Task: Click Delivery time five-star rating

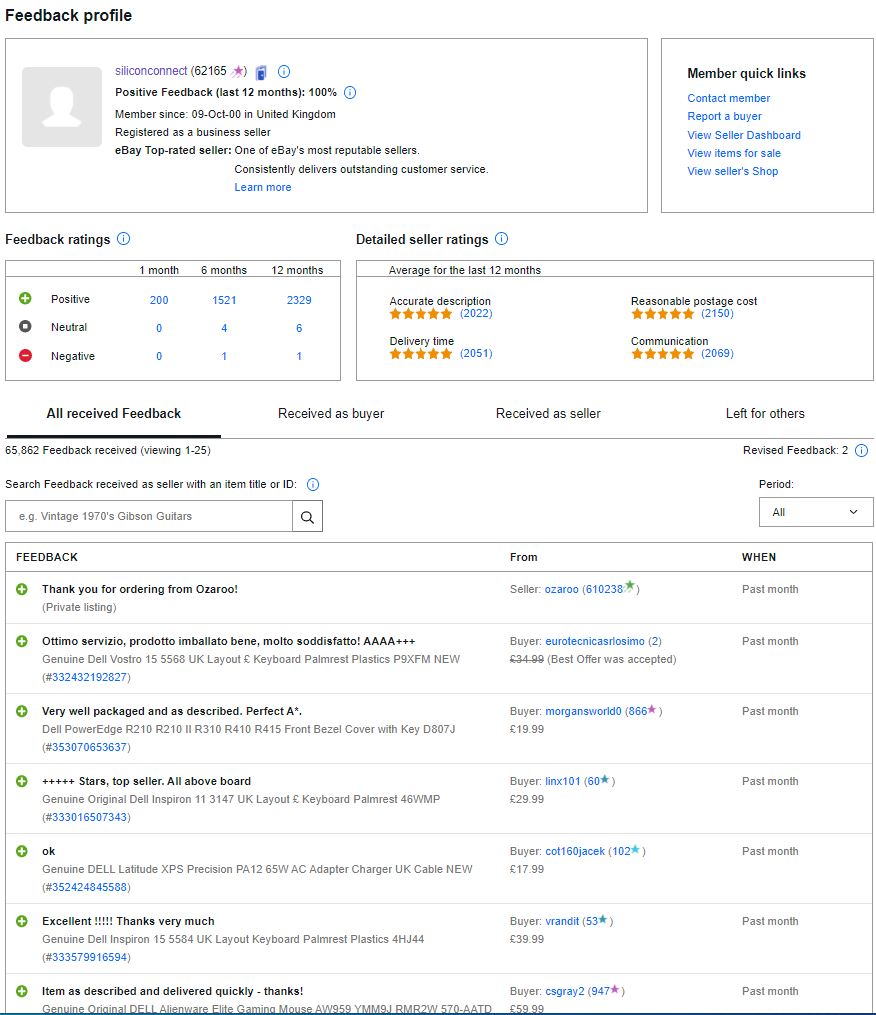Action: click(420, 353)
